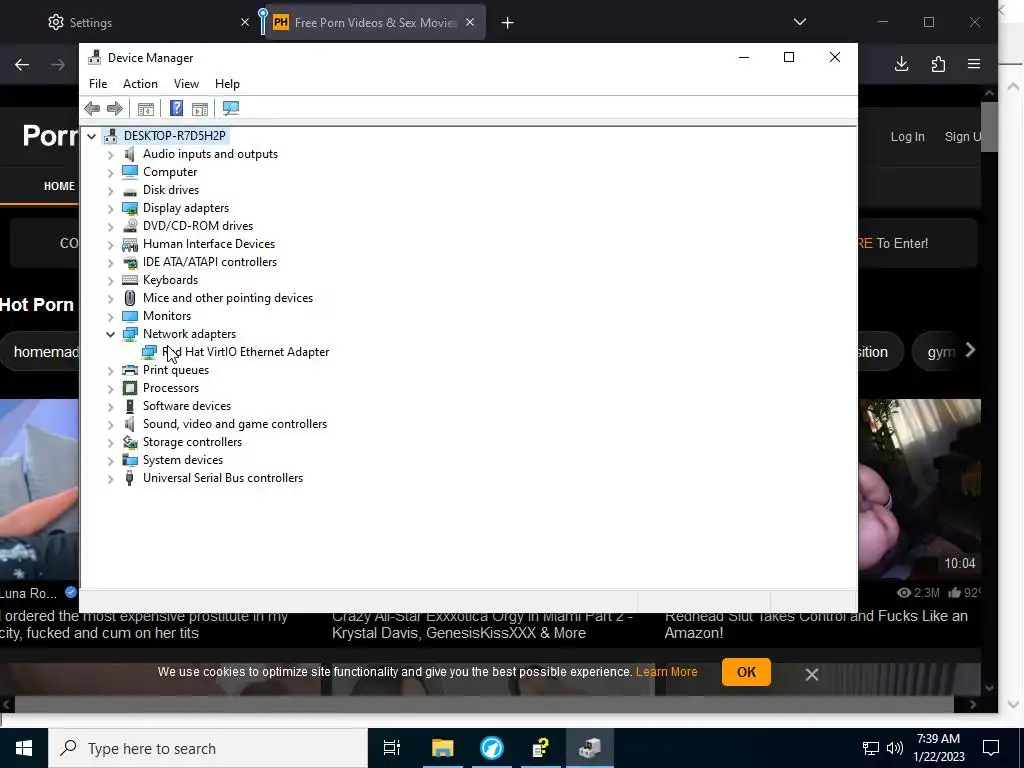Toggle the Show/Hide Action Pane toolbar icon
Image resolution: width=1024 pixels, height=768 pixels.
coord(200,108)
